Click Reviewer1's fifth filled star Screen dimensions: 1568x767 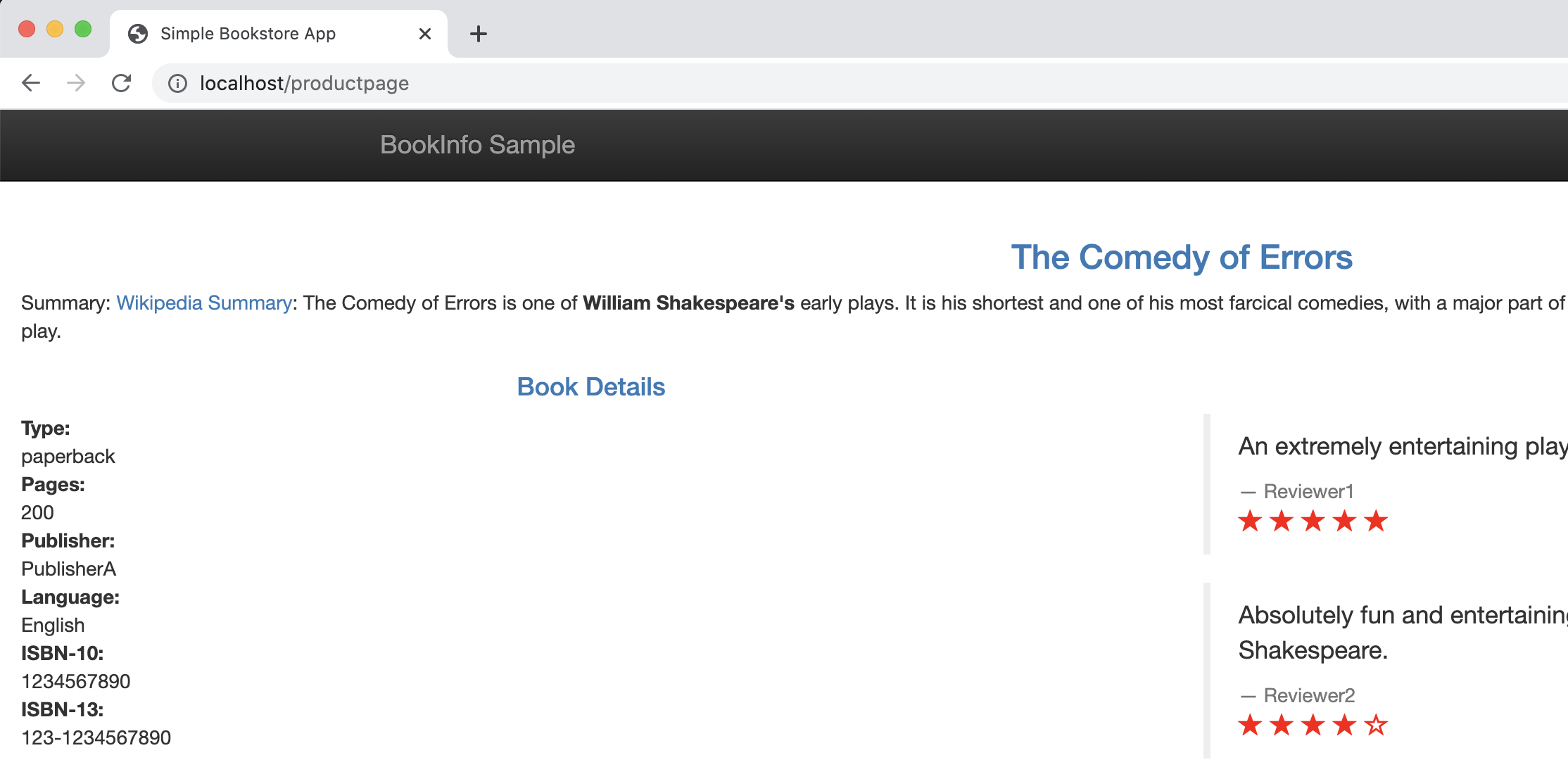[x=1376, y=521]
